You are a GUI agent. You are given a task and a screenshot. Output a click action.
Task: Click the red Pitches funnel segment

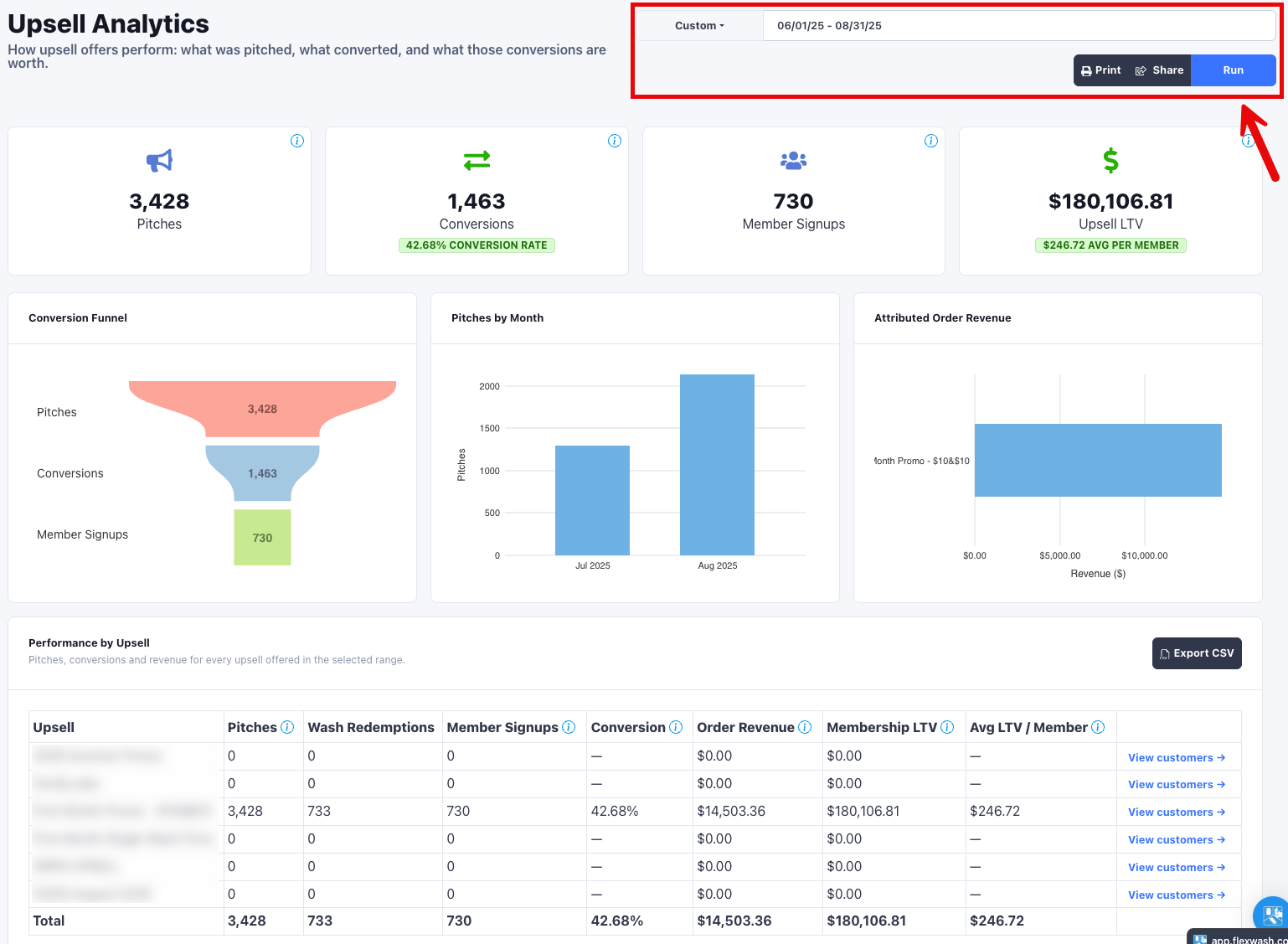click(262, 409)
